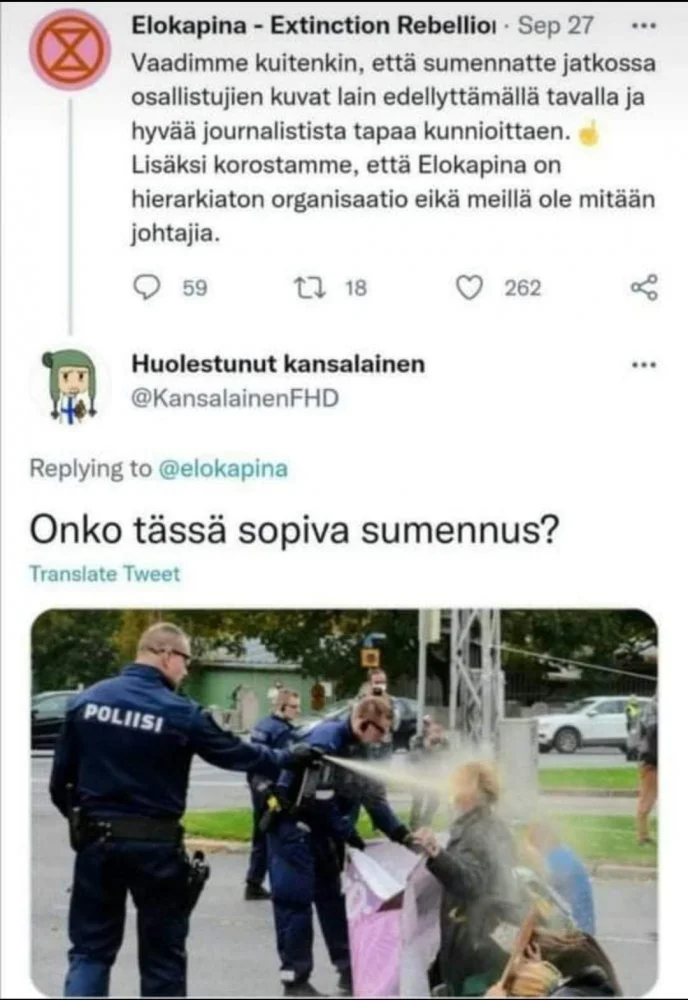Like the Elokapina tweet with heart icon
688x1000 pixels.
[x=470, y=288]
